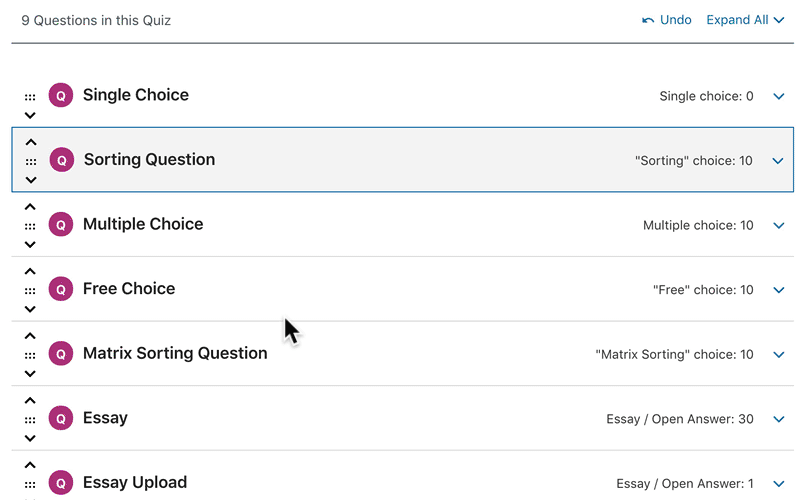Expand the Free Choice question
This screenshot has height=500, width=808.
pyautogui.click(x=779, y=291)
